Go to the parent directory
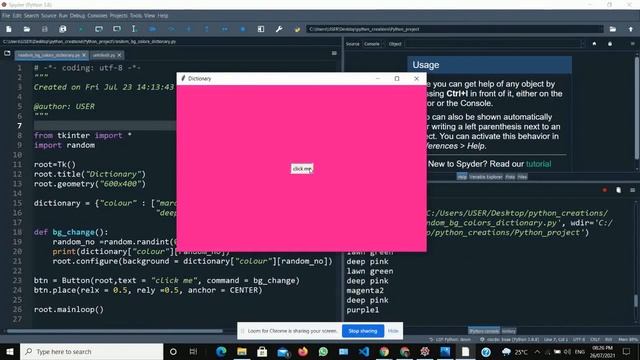640x360 pixels. click(x=631, y=29)
